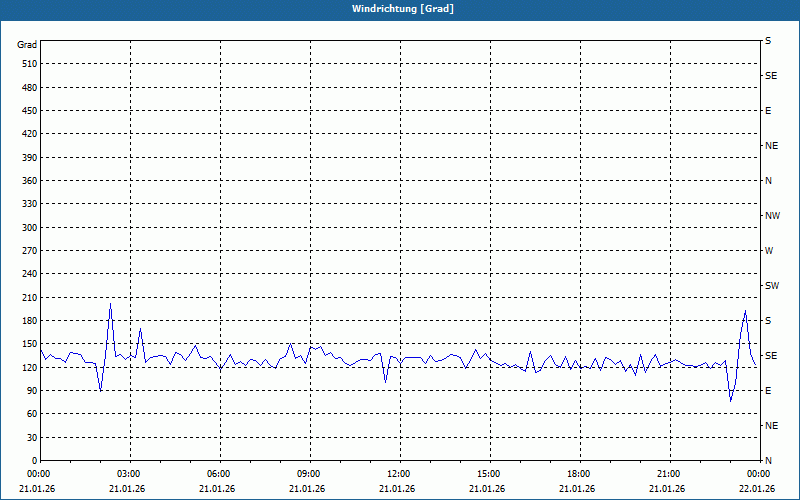Select the 00:00 label above 22.01.26

[757, 474]
